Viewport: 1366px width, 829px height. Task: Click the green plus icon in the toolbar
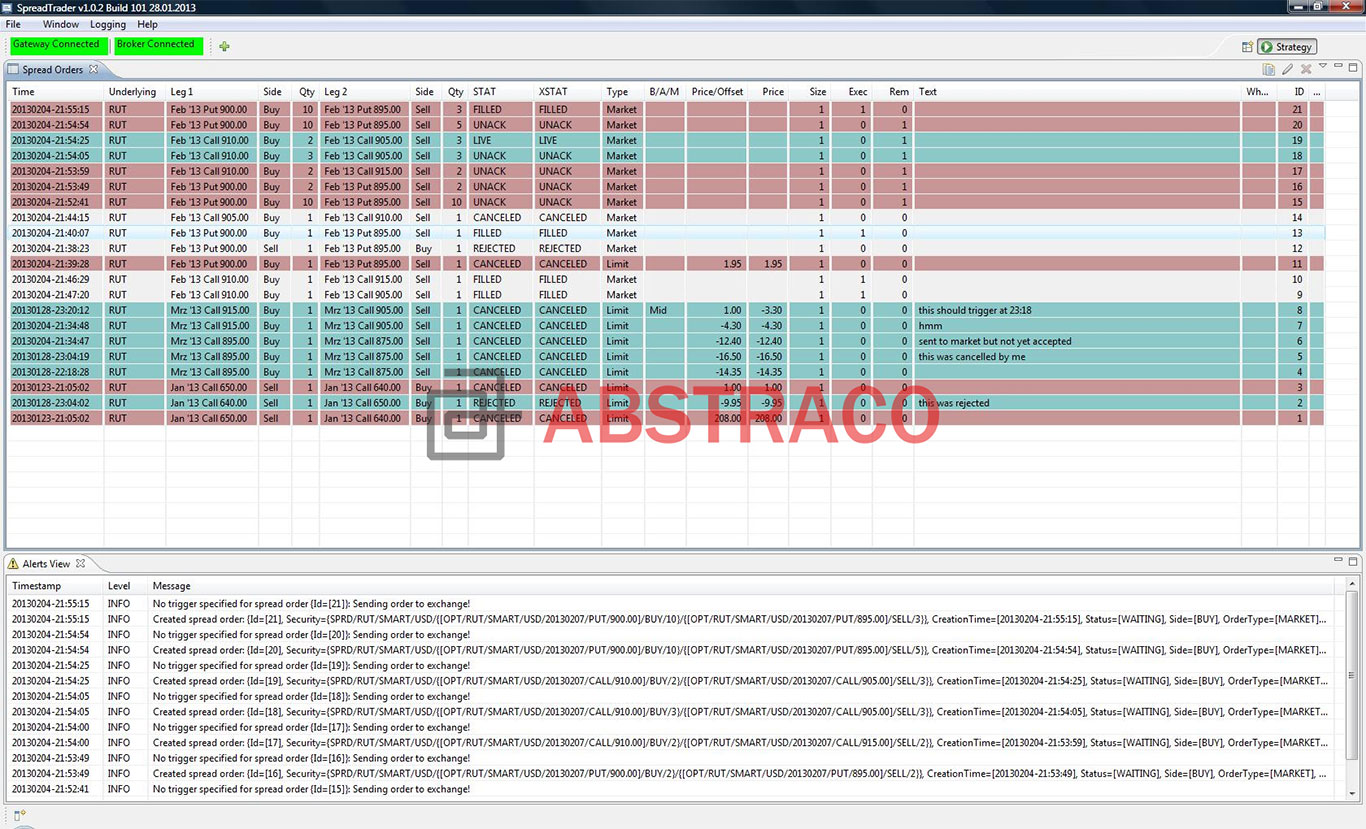[x=224, y=46]
